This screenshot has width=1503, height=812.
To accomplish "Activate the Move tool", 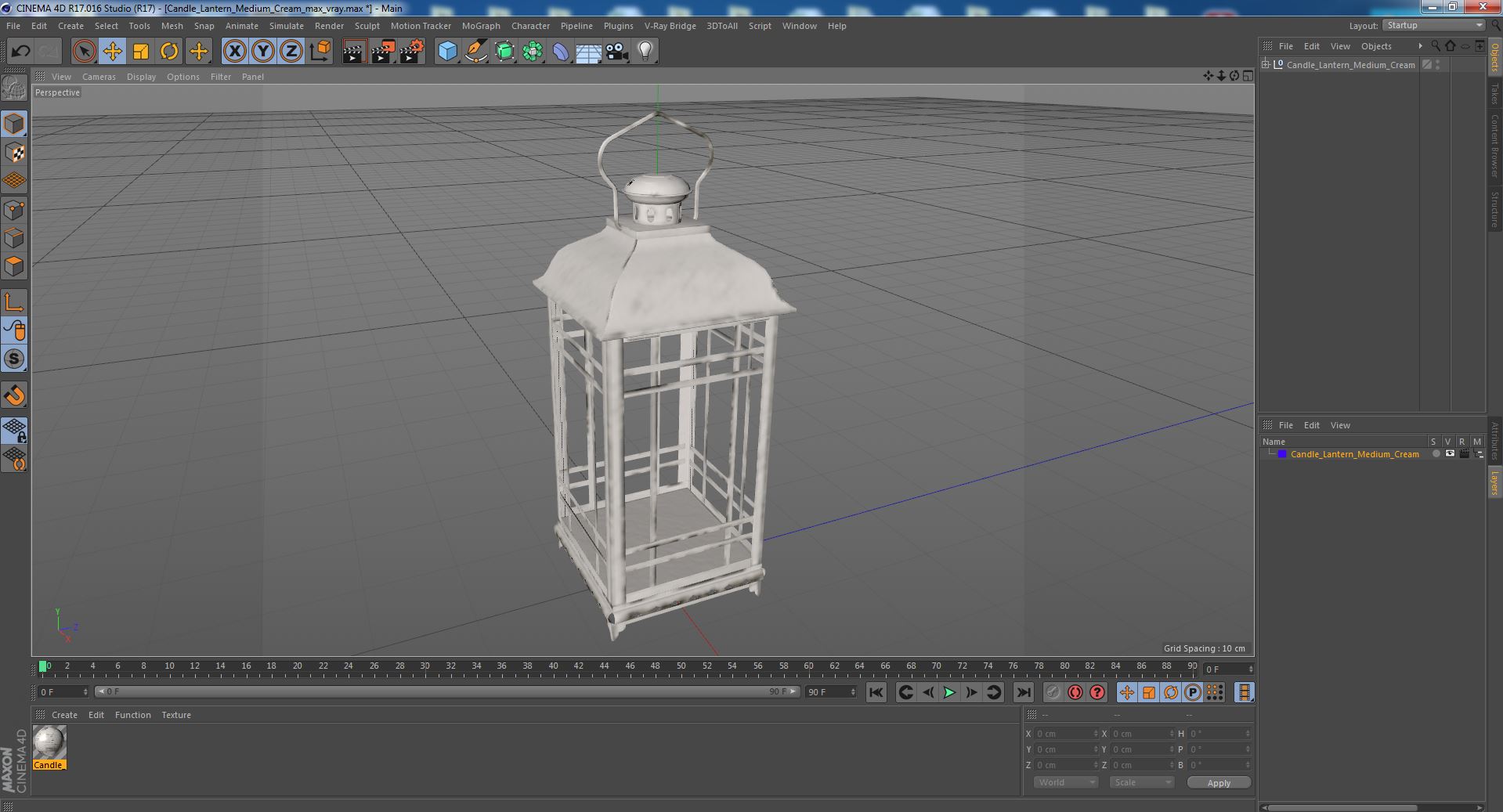I will tap(112, 52).
